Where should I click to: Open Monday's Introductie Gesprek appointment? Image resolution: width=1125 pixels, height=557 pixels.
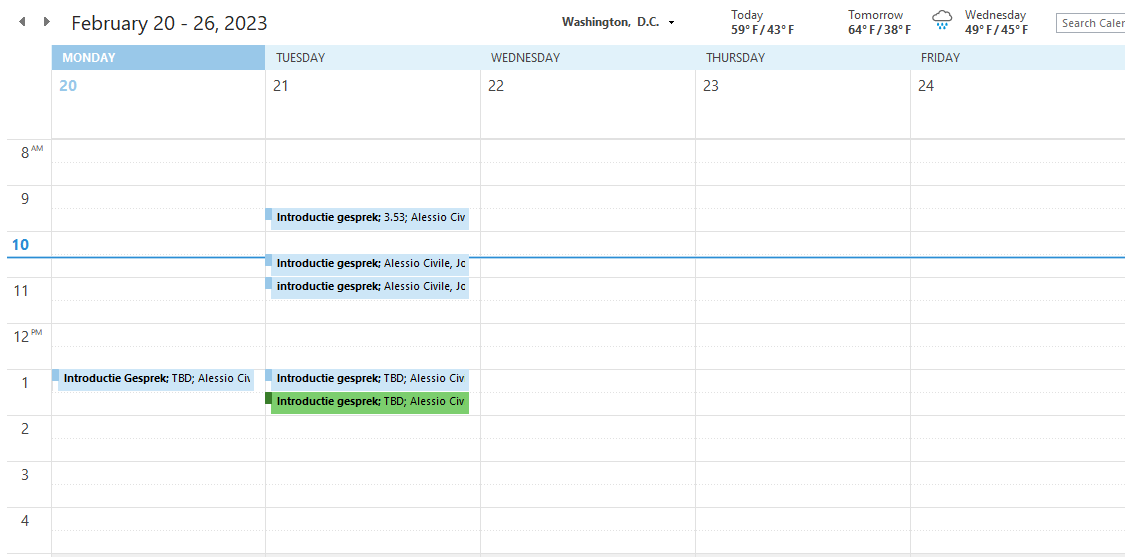tap(156, 379)
